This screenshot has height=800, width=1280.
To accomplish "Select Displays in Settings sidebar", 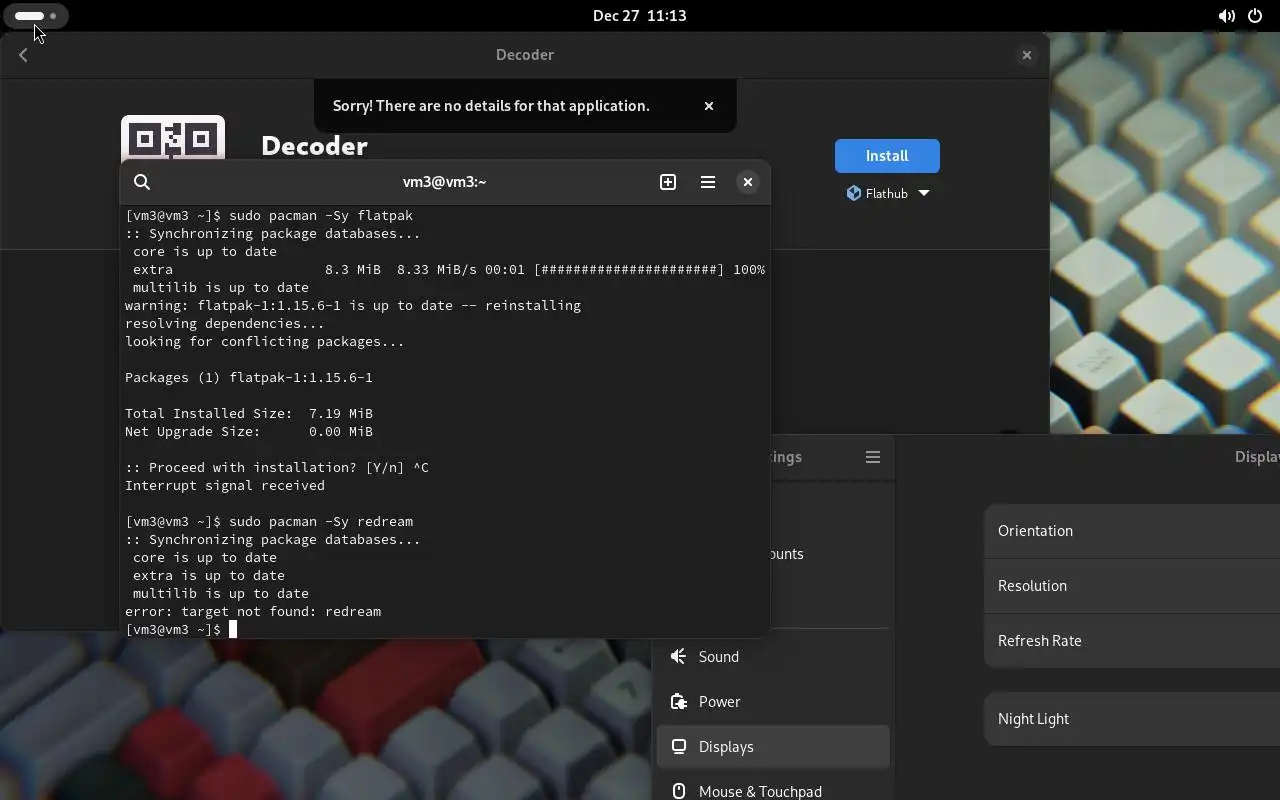I will point(773,747).
